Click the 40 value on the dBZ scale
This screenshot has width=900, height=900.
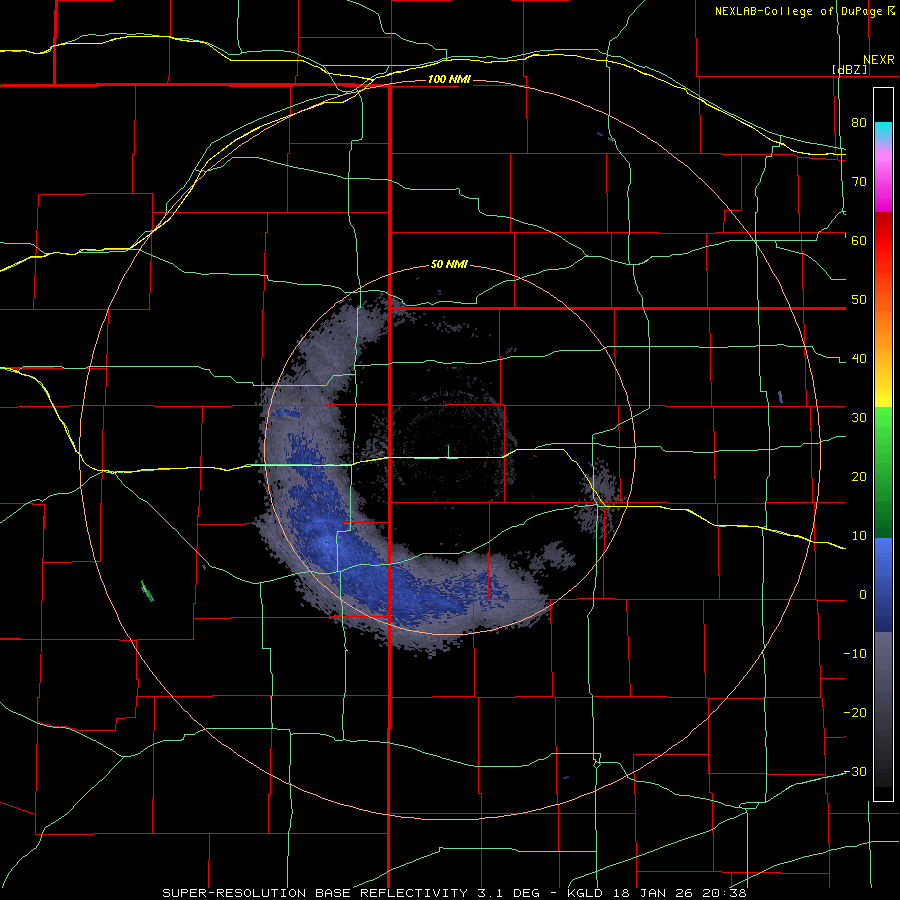[859, 359]
